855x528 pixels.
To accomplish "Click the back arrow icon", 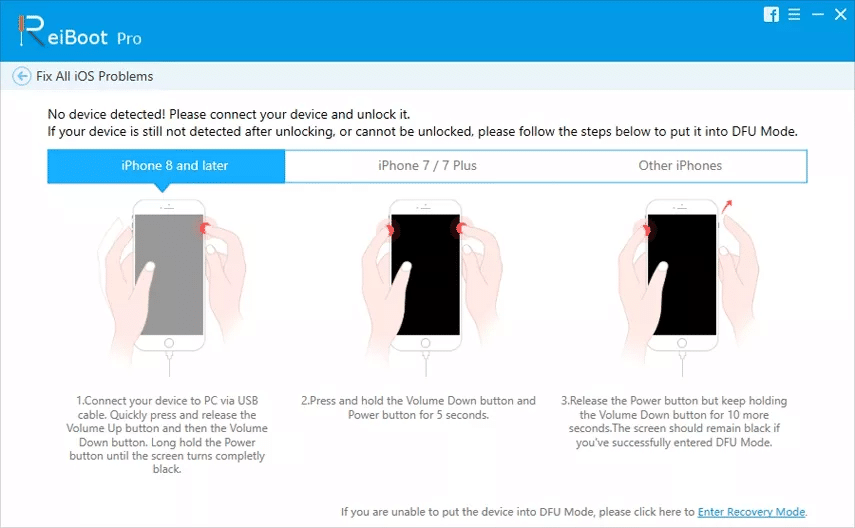I will point(22,76).
